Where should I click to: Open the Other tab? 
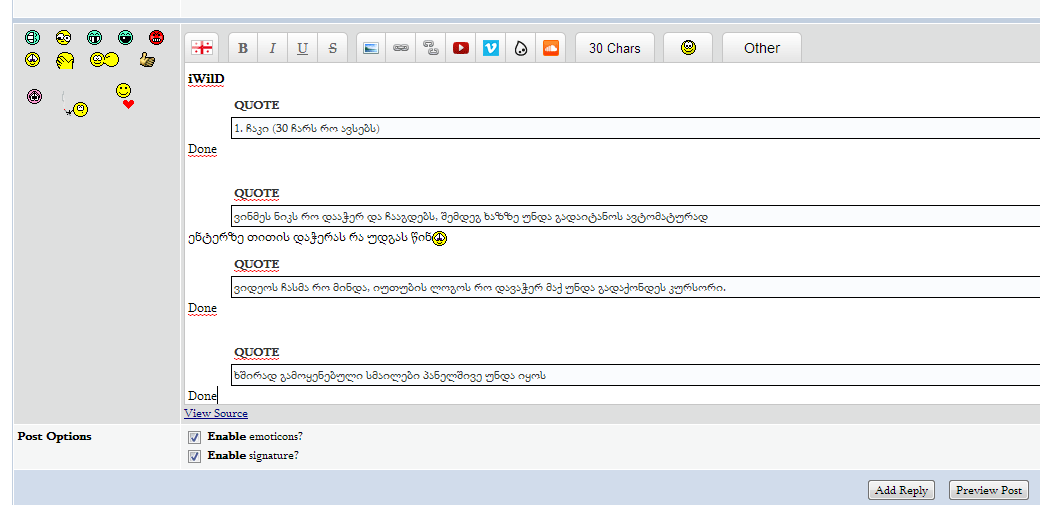(x=761, y=48)
